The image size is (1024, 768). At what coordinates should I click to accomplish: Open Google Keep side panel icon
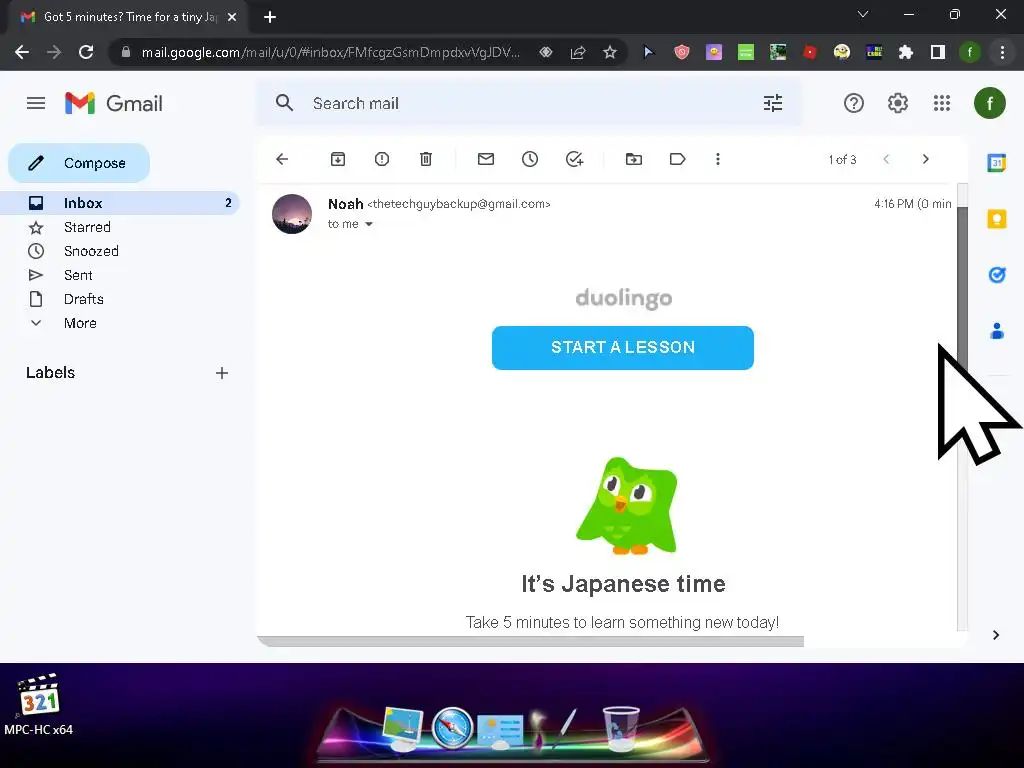click(x=997, y=219)
